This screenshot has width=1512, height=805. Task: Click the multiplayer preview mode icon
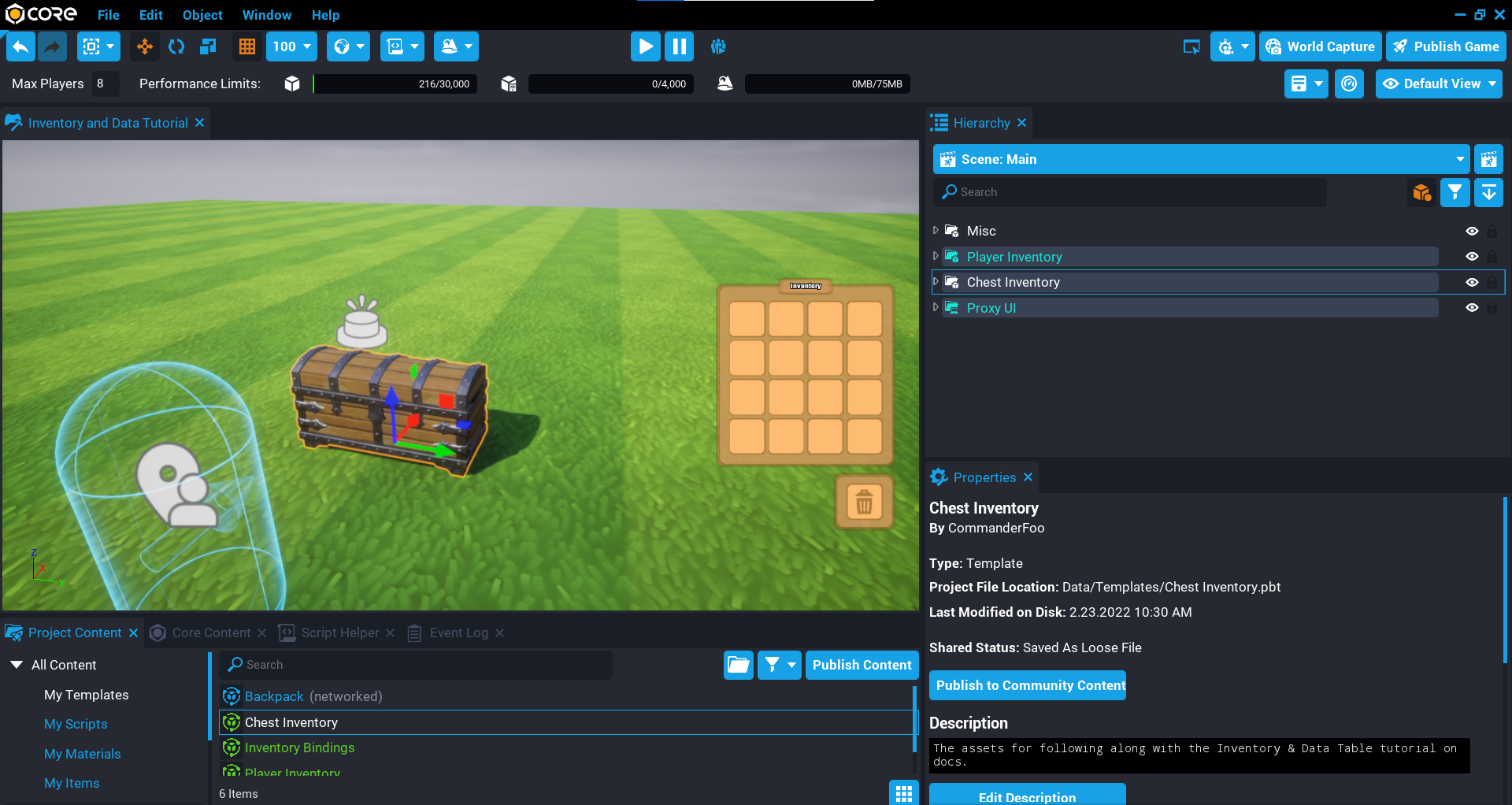718,46
